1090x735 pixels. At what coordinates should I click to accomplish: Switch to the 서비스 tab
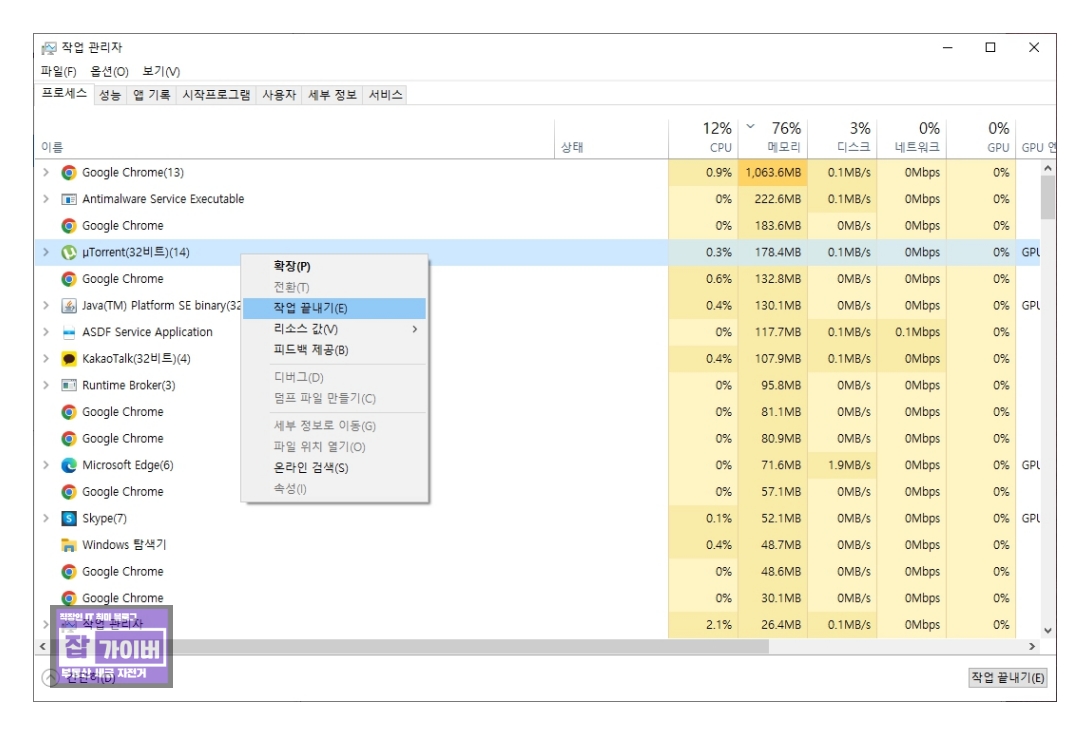tap(385, 95)
